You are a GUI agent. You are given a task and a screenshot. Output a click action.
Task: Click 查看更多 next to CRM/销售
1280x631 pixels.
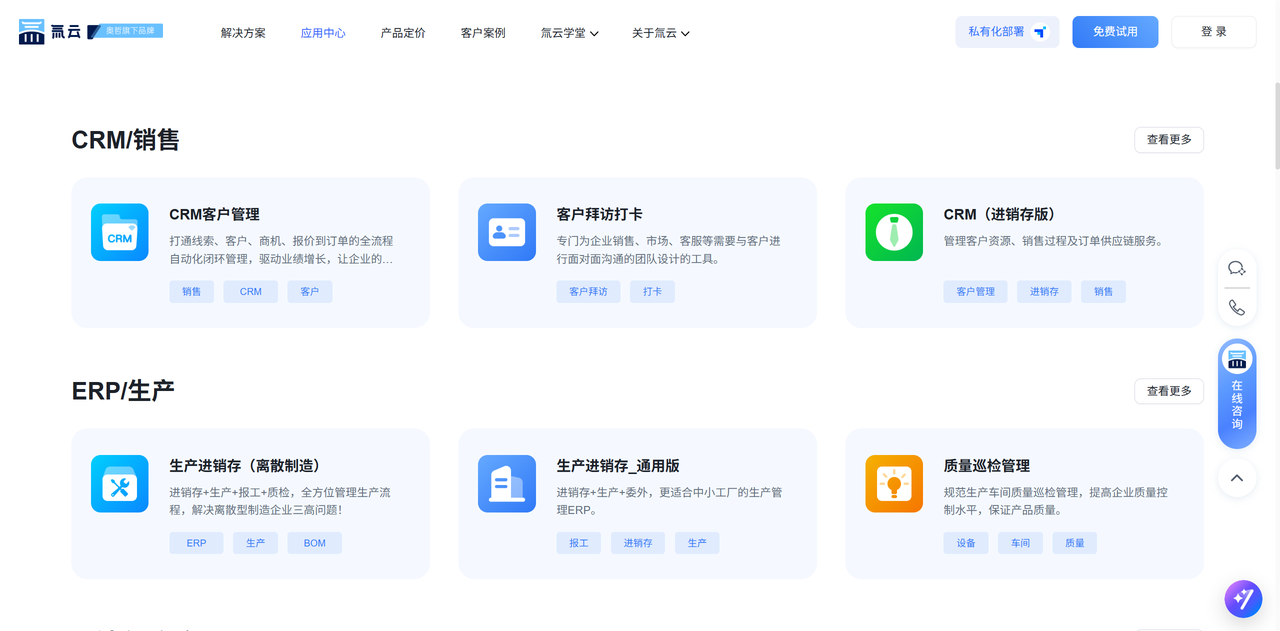tap(1168, 140)
